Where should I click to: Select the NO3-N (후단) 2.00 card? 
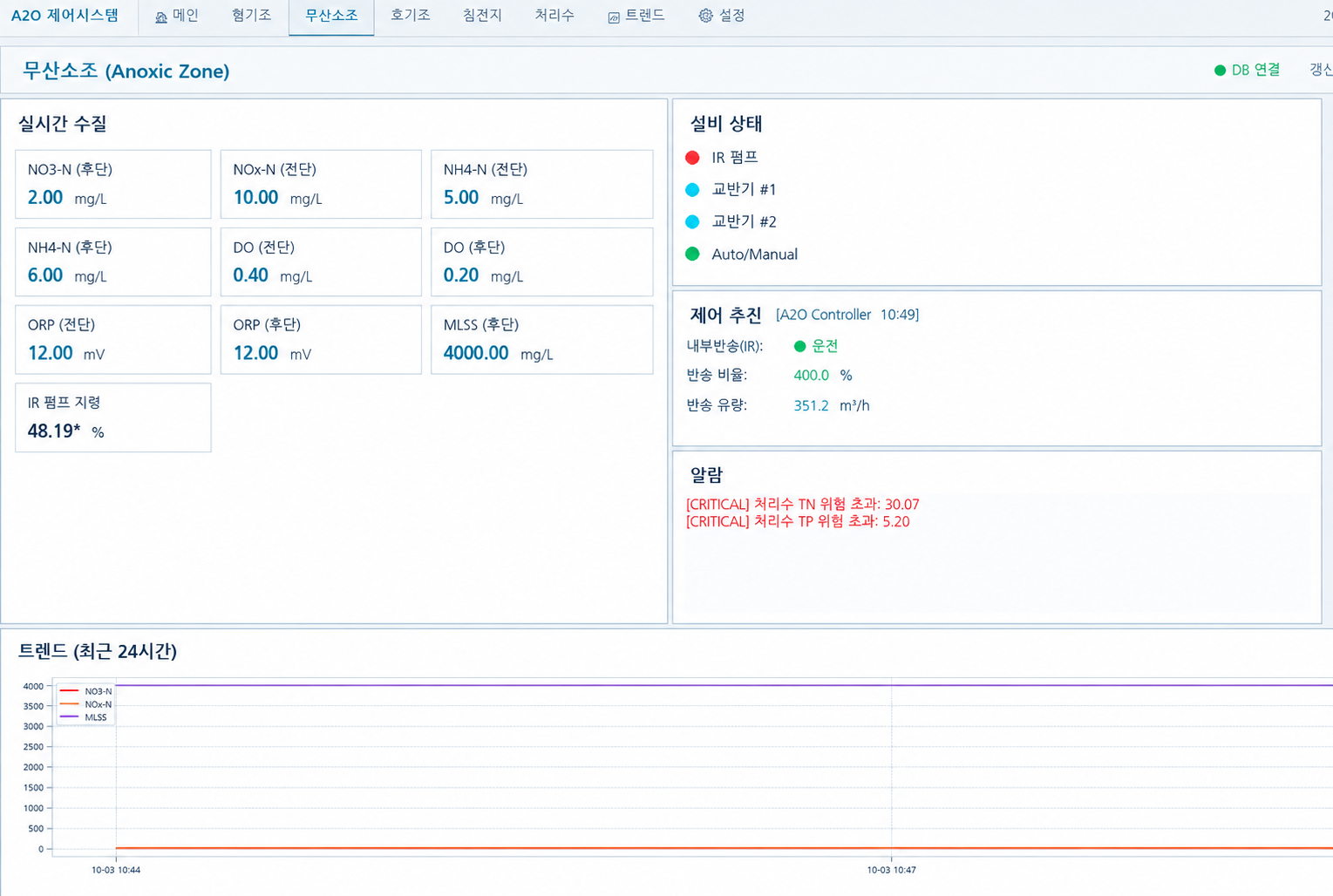[113, 184]
